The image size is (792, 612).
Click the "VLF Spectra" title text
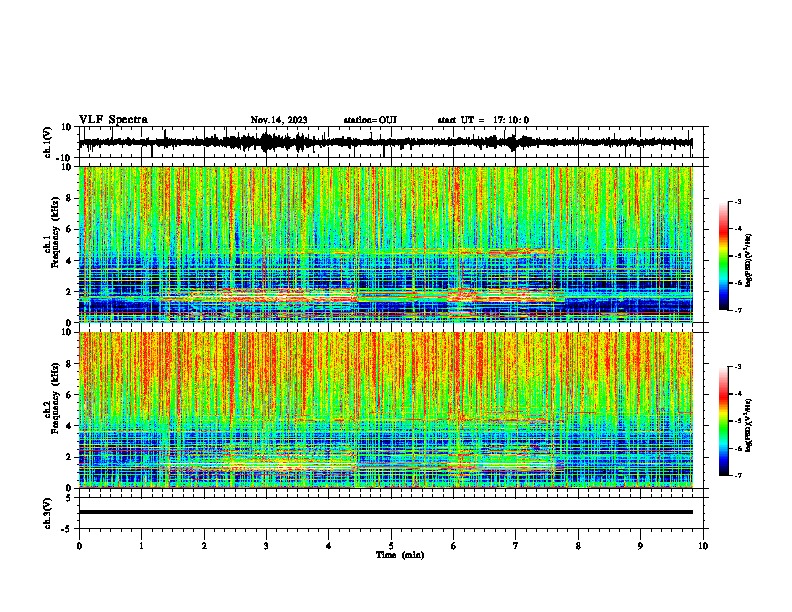[113, 120]
